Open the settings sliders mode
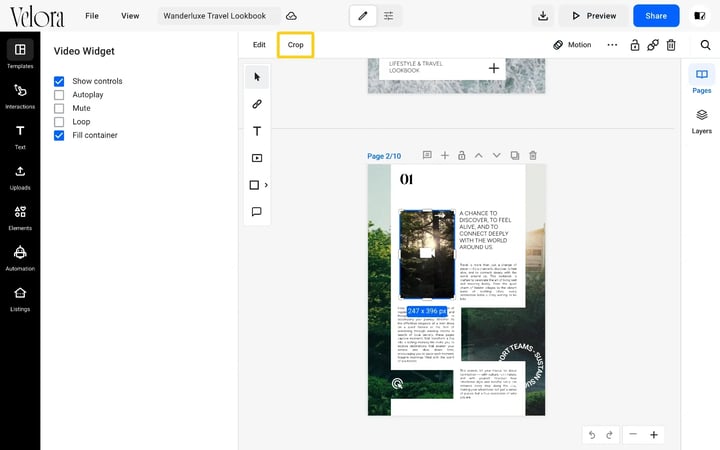The width and height of the screenshot is (720, 450). (x=388, y=16)
